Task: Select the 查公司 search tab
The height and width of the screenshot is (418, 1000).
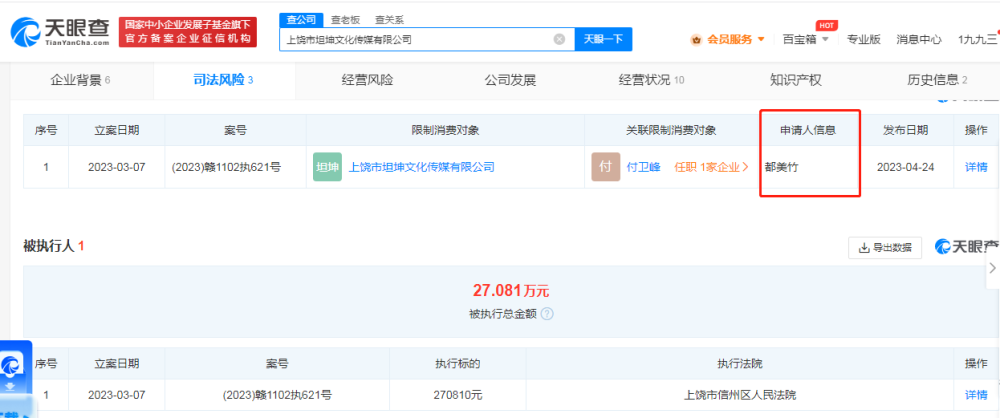Action: click(x=301, y=20)
